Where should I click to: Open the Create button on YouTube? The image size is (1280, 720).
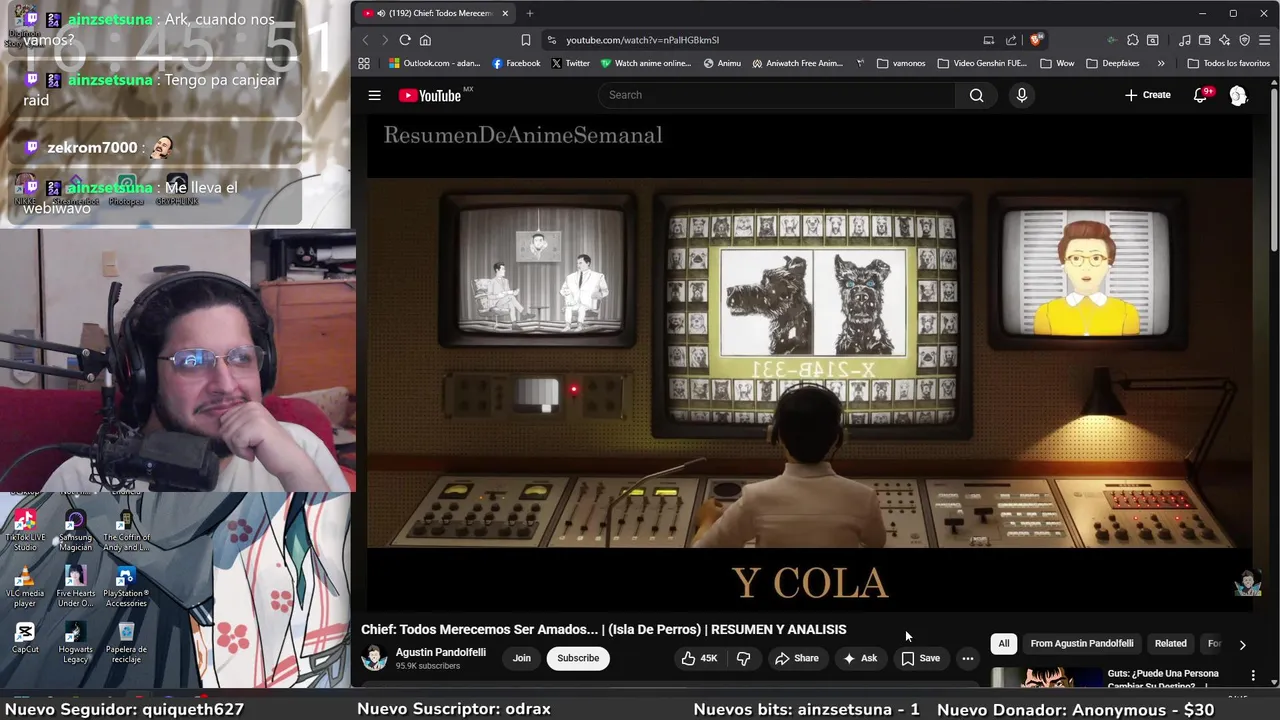pos(1147,95)
